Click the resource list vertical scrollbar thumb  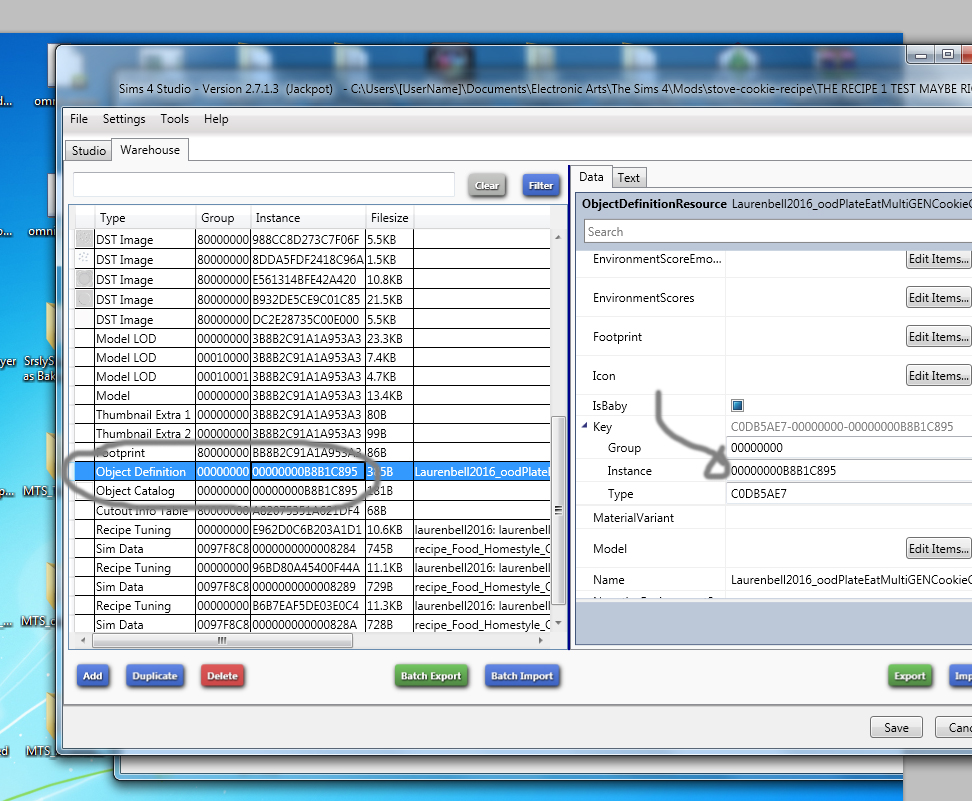tap(558, 510)
